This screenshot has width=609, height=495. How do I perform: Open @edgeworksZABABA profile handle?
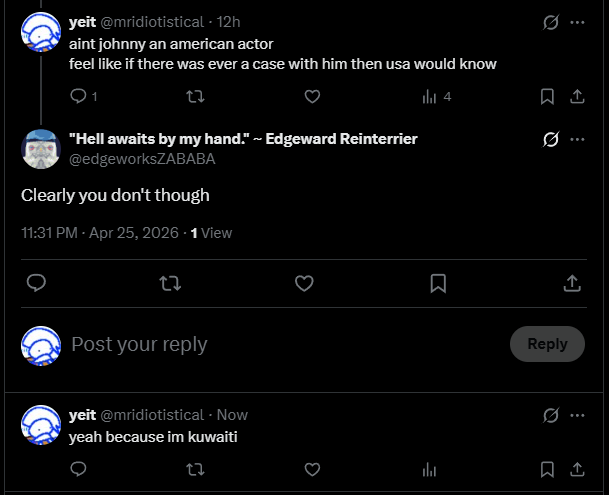(141, 159)
